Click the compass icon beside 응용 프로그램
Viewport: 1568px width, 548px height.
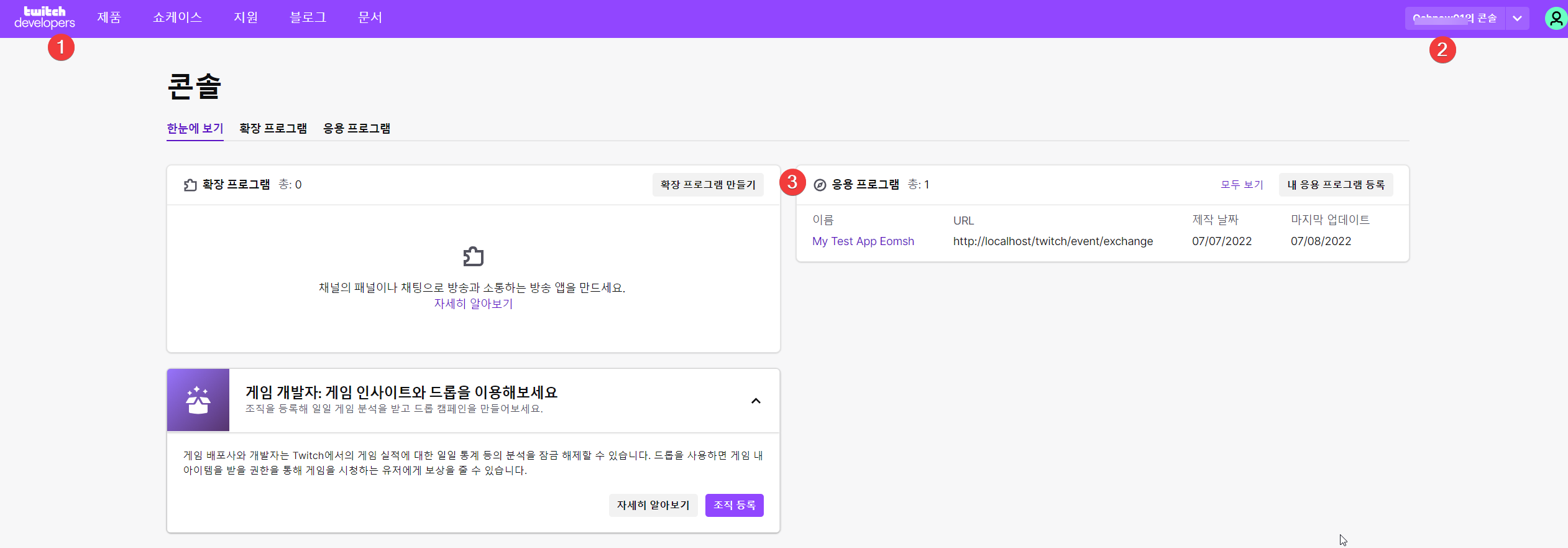point(820,185)
